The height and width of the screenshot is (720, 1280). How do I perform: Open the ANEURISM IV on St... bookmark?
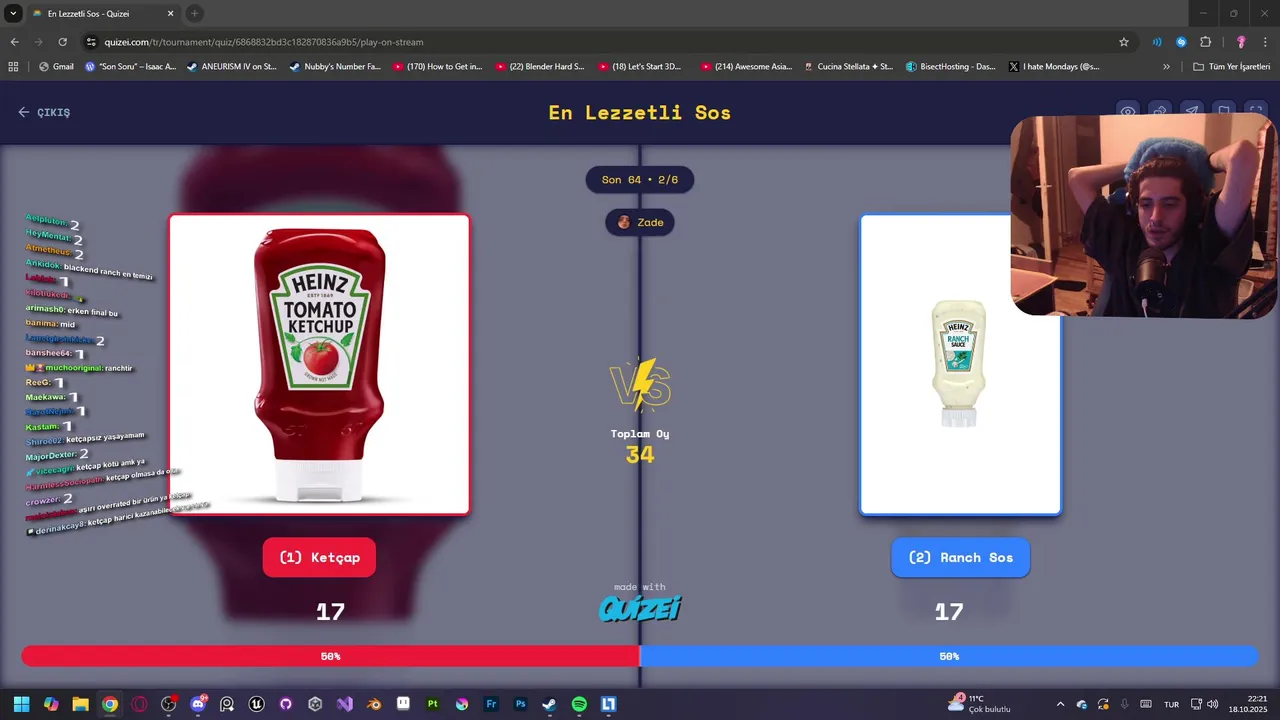232,67
